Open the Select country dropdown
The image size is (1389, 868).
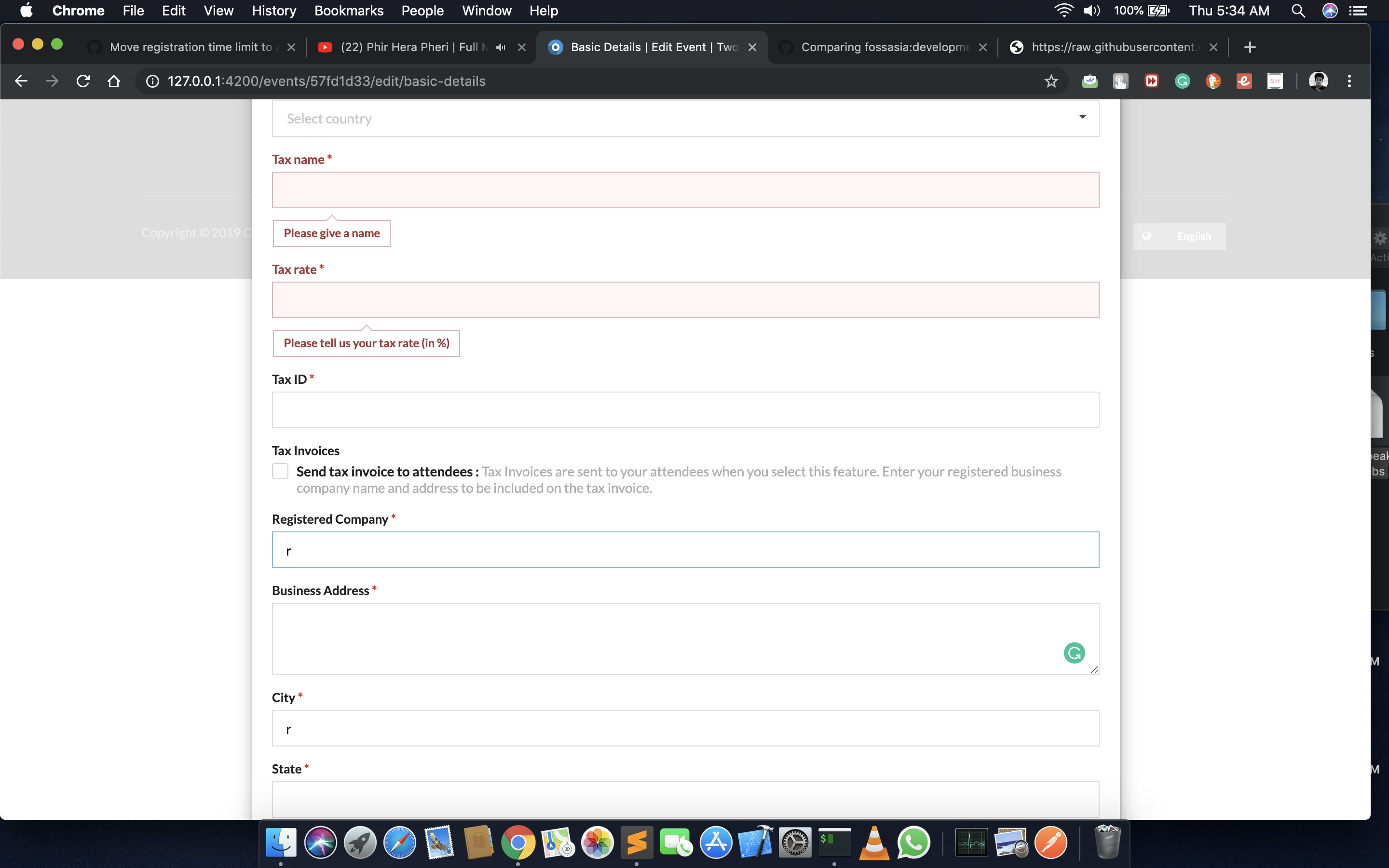pyautogui.click(x=685, y=119)
